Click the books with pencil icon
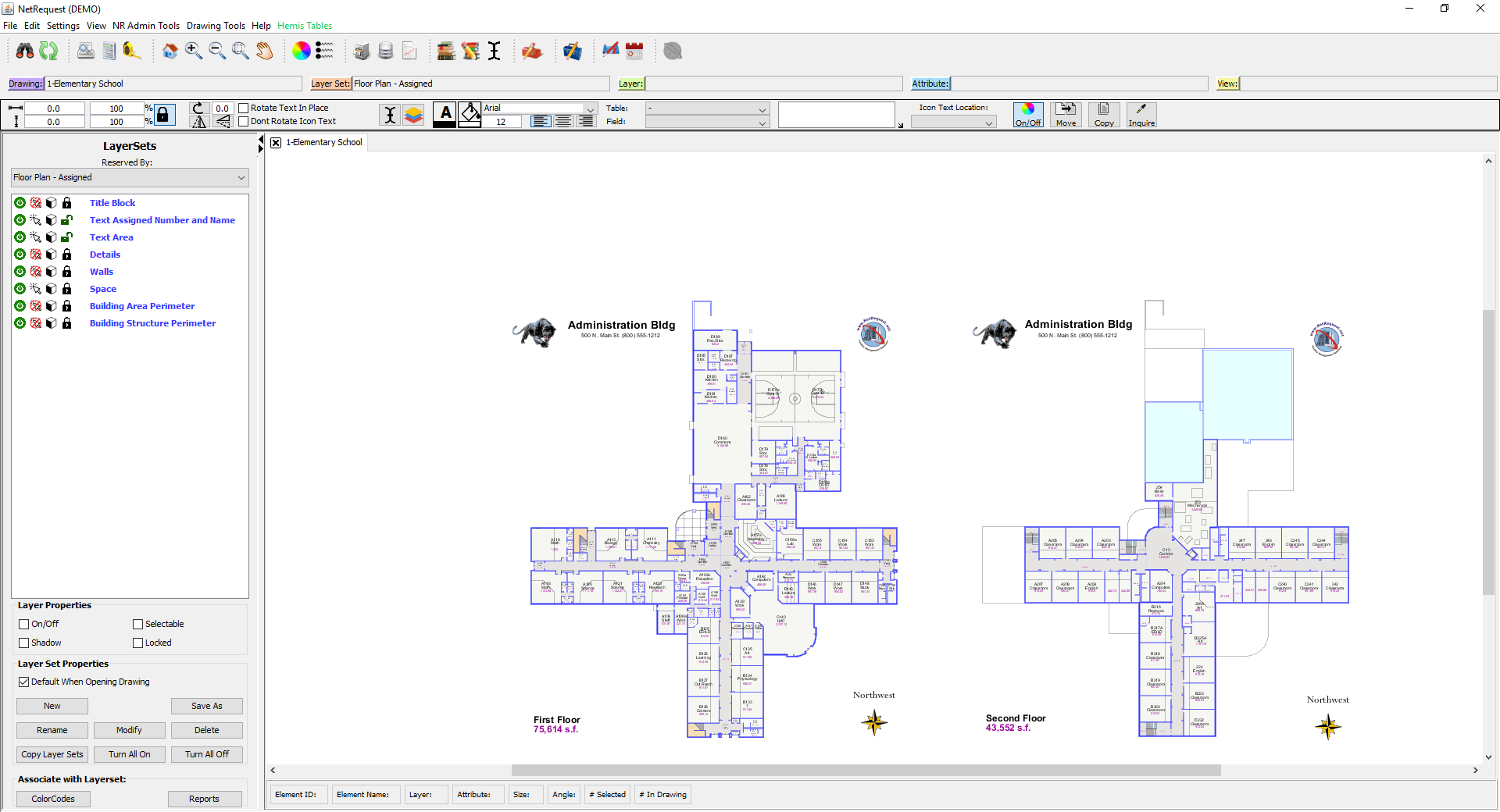 click(x=470, y=52)
